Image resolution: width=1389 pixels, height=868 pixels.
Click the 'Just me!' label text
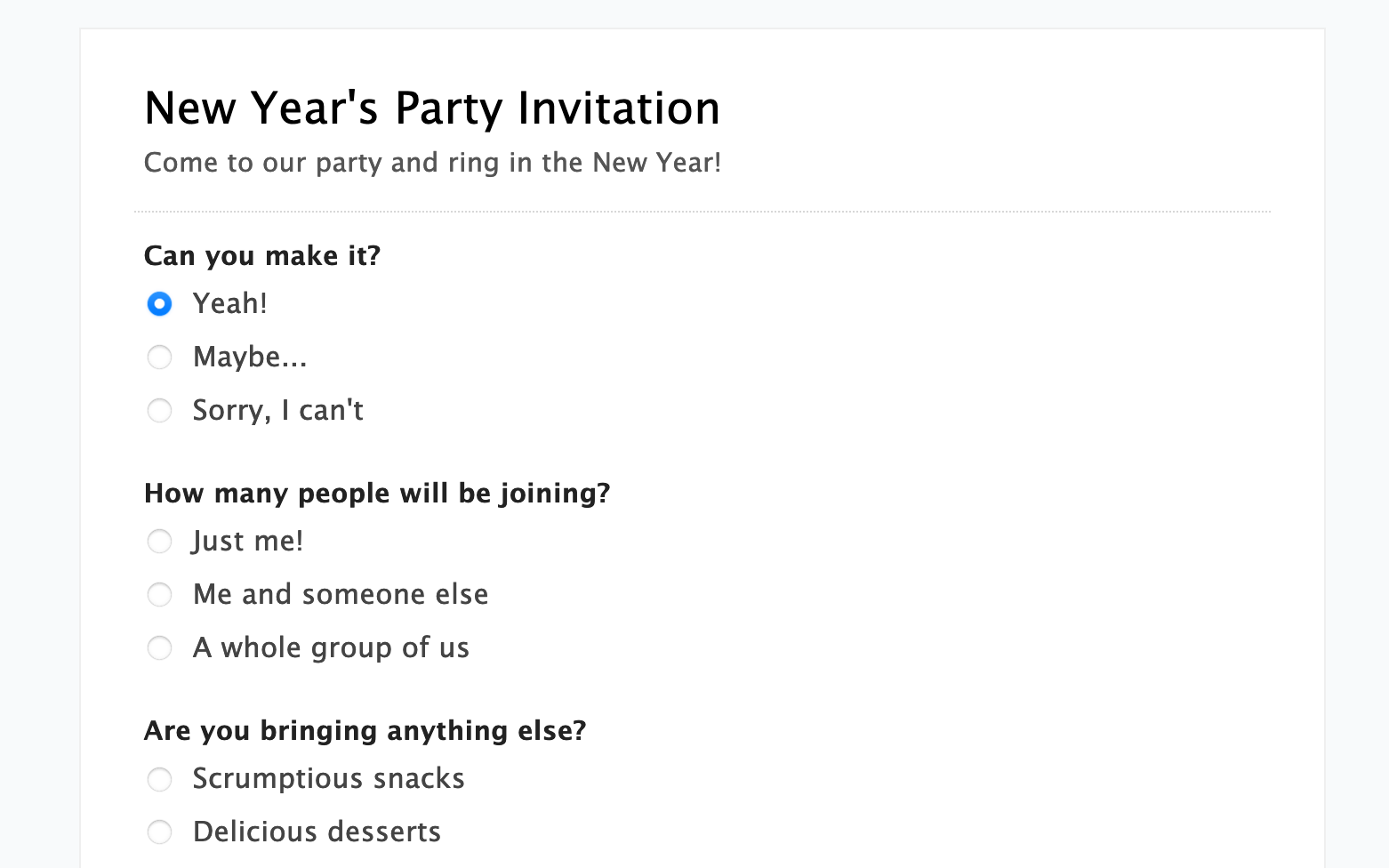click(247, 541)
